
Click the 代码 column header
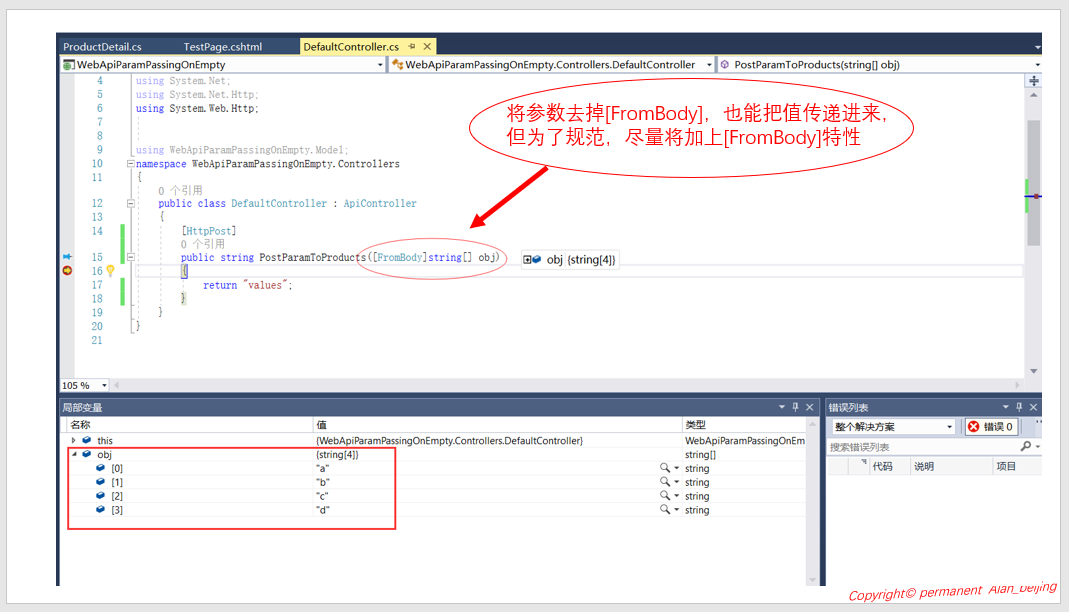coord(882,467)
